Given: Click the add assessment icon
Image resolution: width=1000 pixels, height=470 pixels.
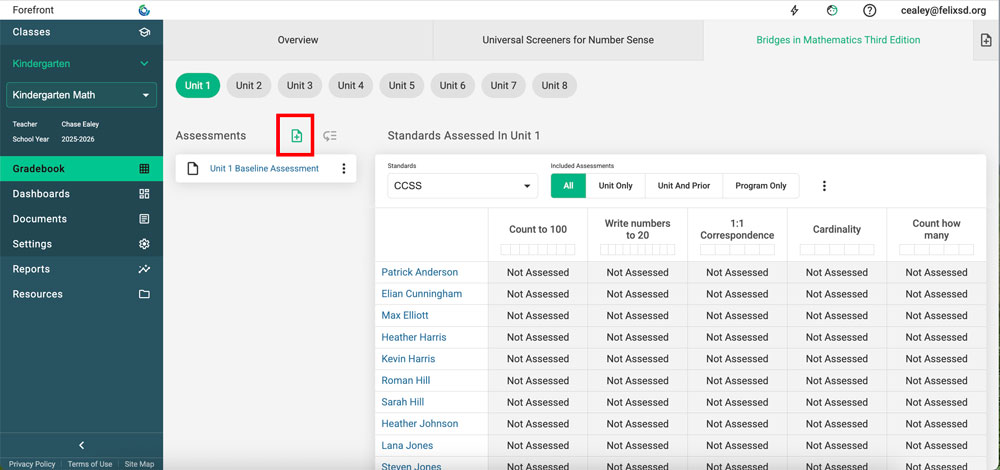Looking at the screenshot, I should (x=296, y=136).
